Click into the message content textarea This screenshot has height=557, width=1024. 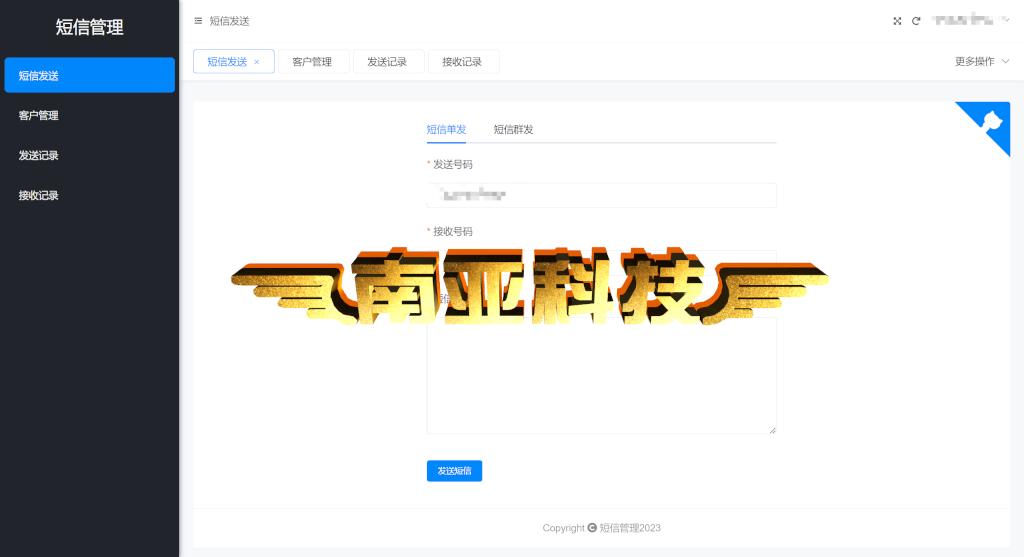tap(601, 375)
